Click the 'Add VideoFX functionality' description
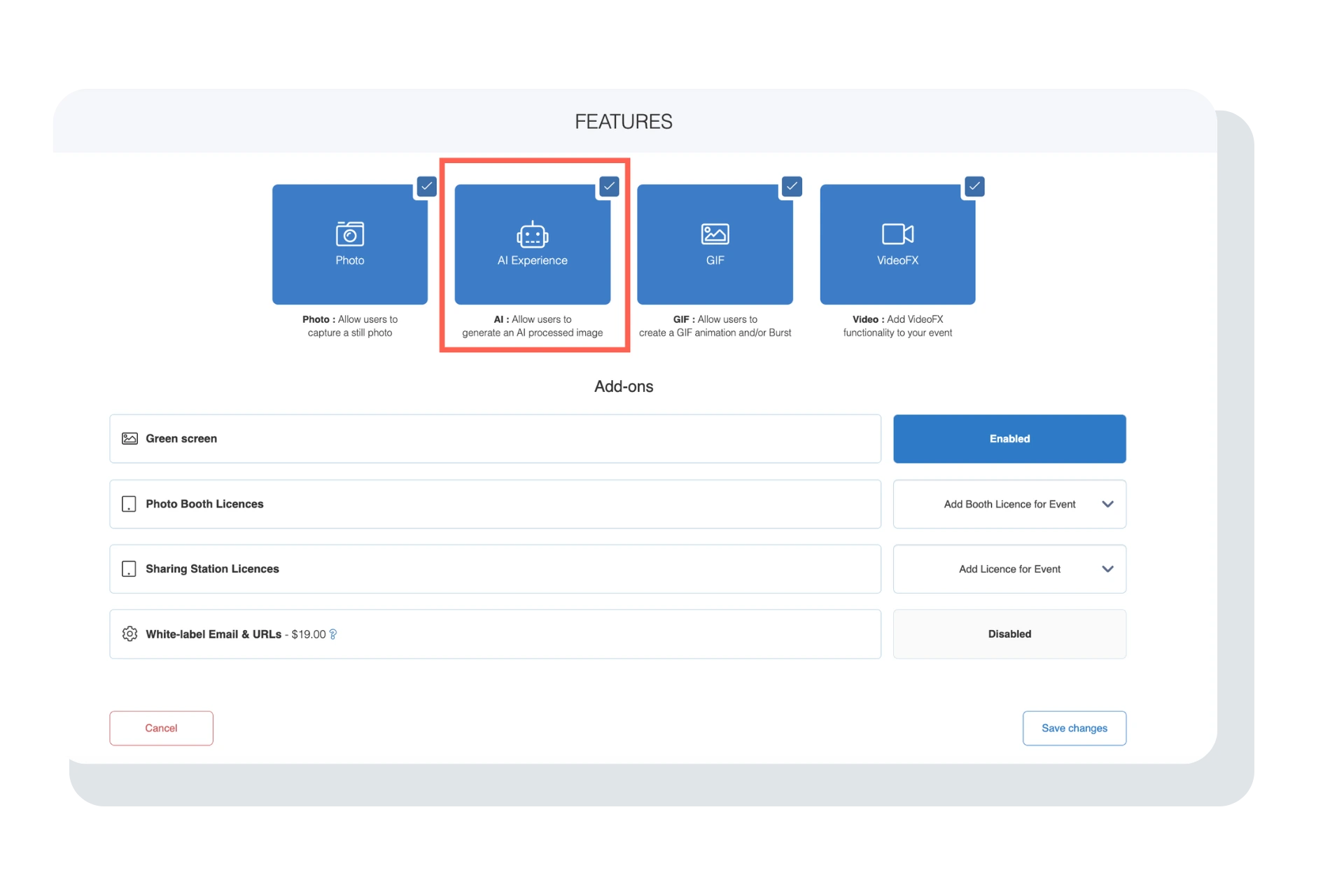The width and height of the screenshot is (1344, 896). (x=897, y=326)
